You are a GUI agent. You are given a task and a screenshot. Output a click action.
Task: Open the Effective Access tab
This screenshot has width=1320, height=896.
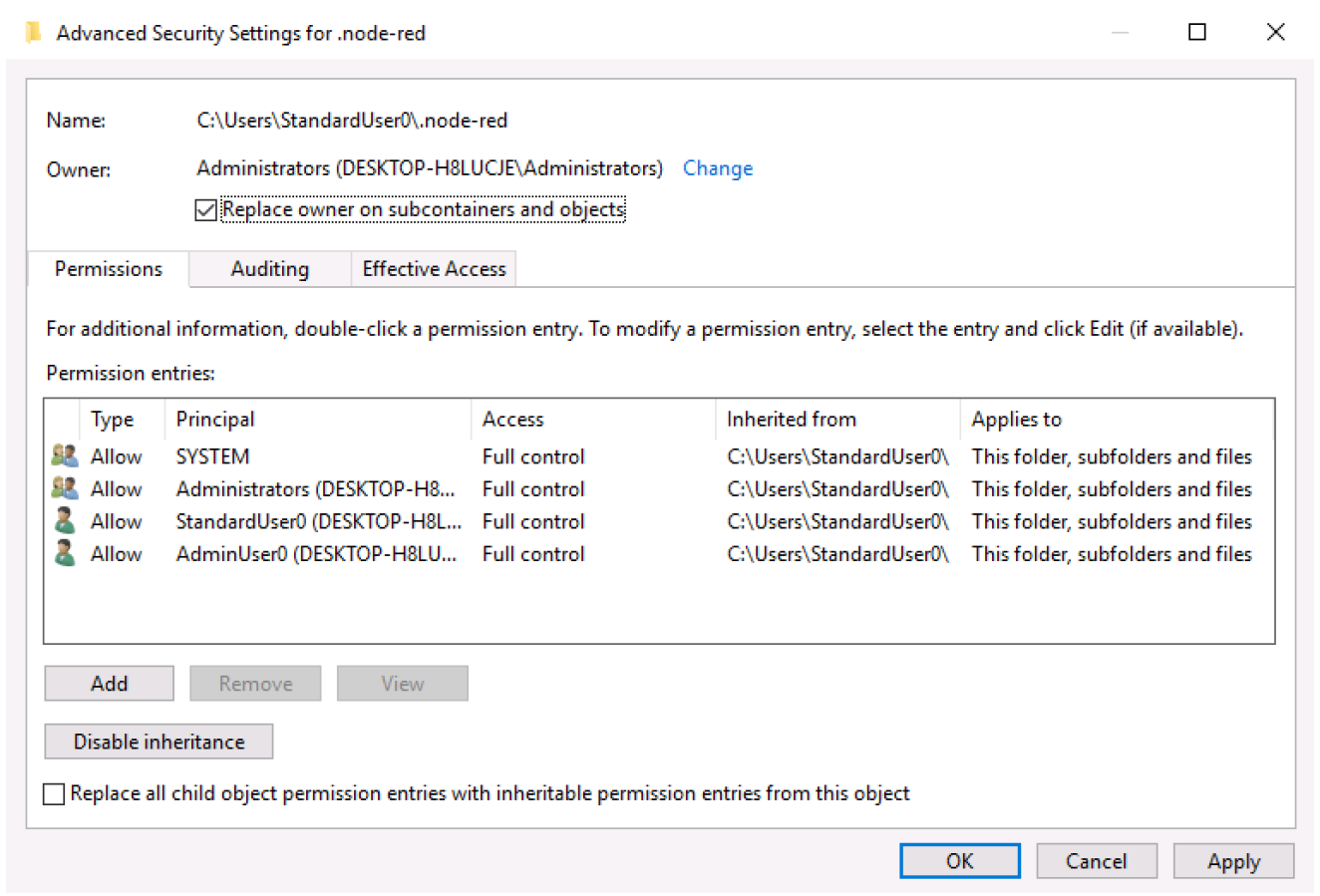pos(434,269)
